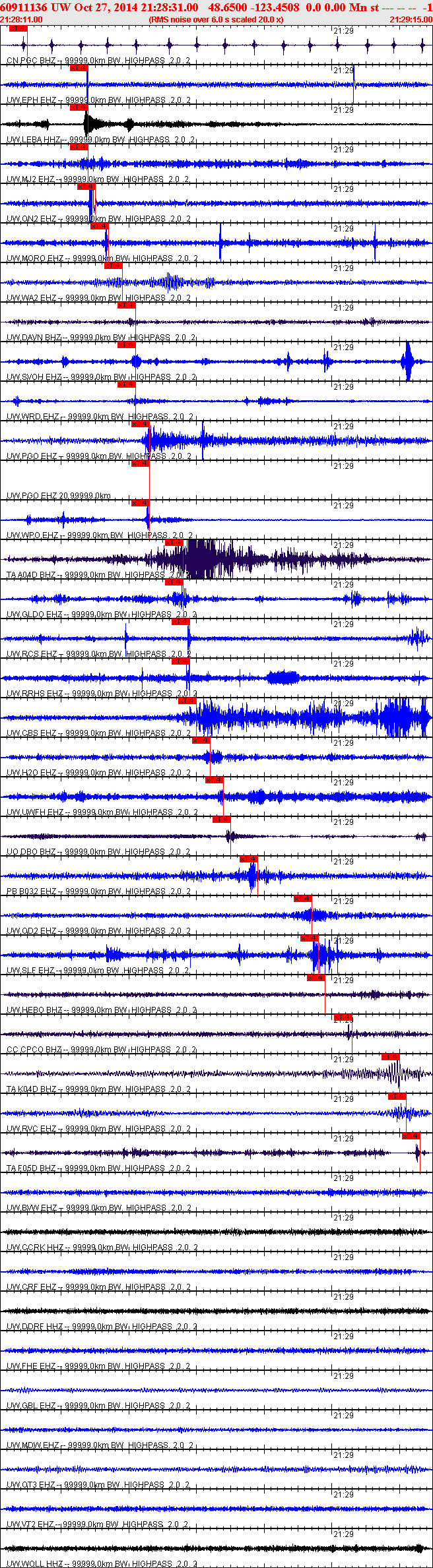Click the start time 21:28:11.00 label

(21, 20)
